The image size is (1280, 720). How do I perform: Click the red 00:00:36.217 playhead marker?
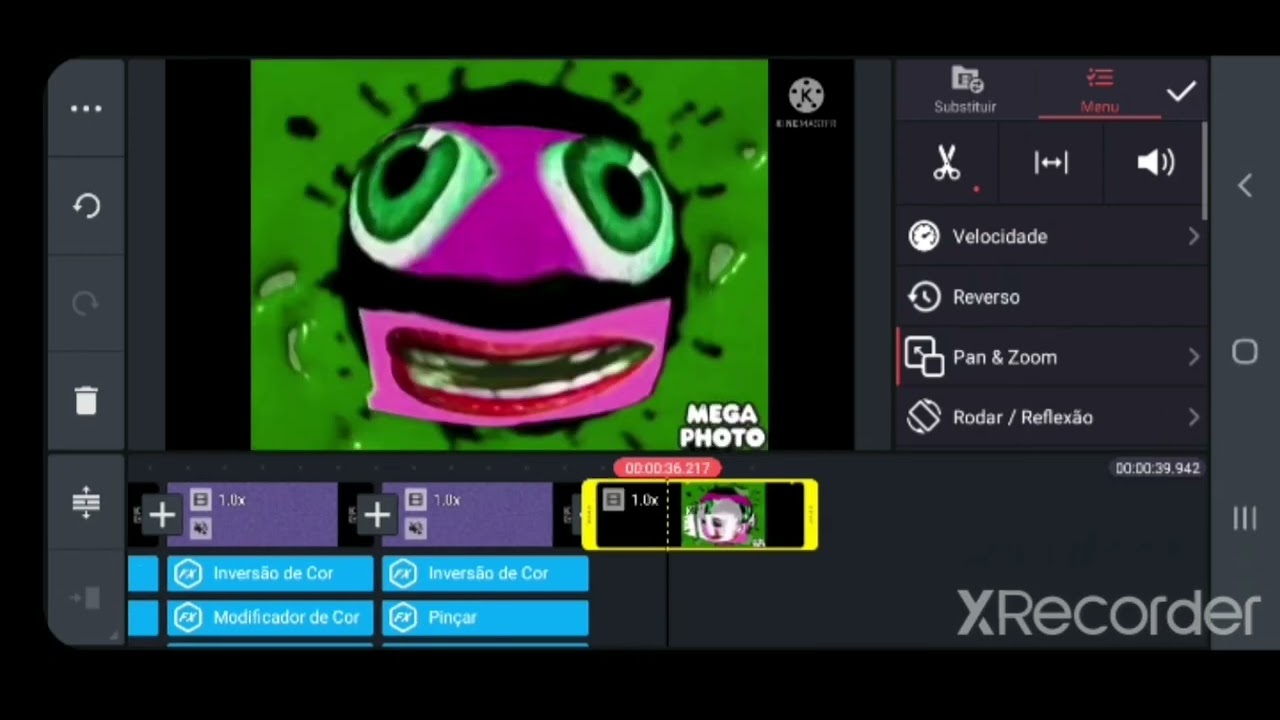tap(667, 468)
